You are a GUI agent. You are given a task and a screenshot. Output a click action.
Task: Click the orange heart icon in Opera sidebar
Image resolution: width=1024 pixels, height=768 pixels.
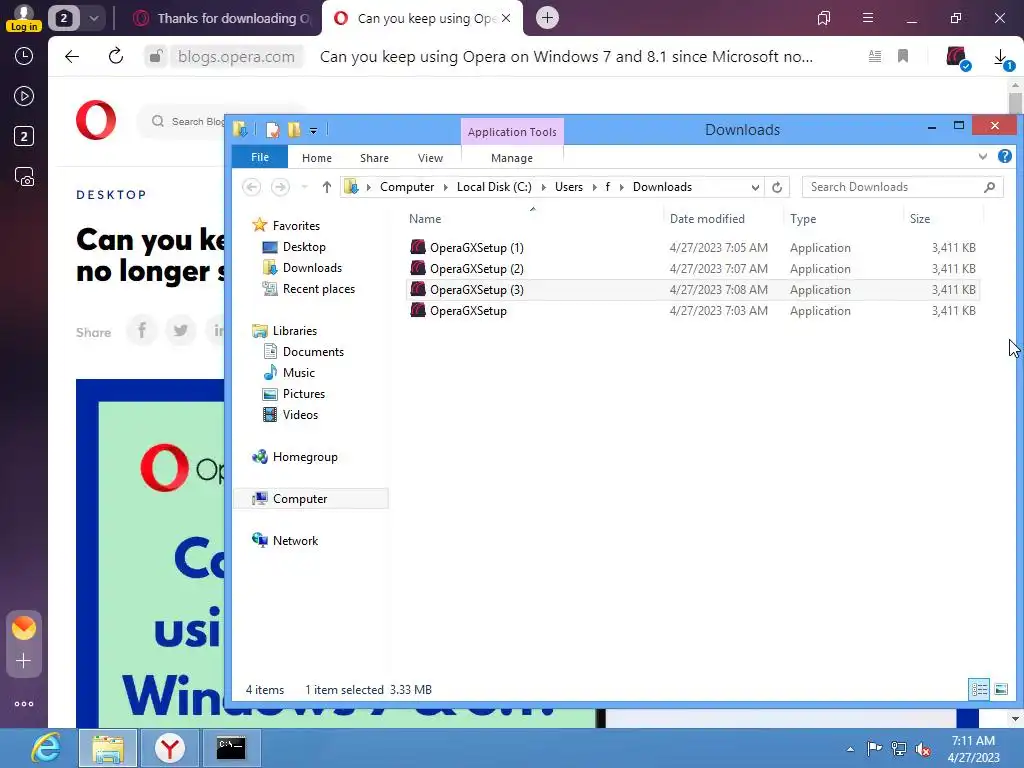24,628
